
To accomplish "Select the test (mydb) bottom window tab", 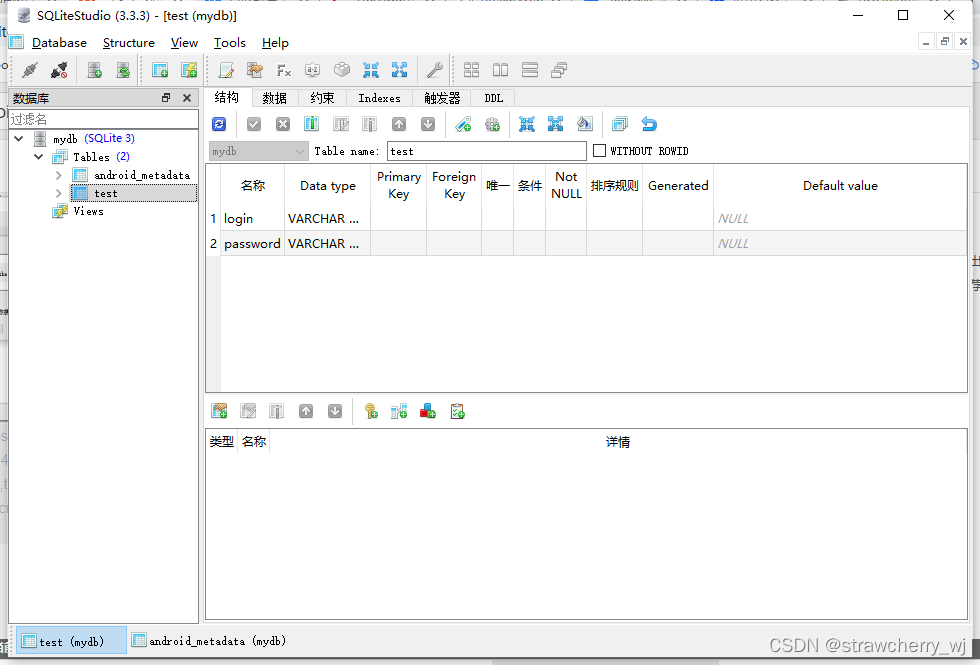I will (x=71, y=641).
